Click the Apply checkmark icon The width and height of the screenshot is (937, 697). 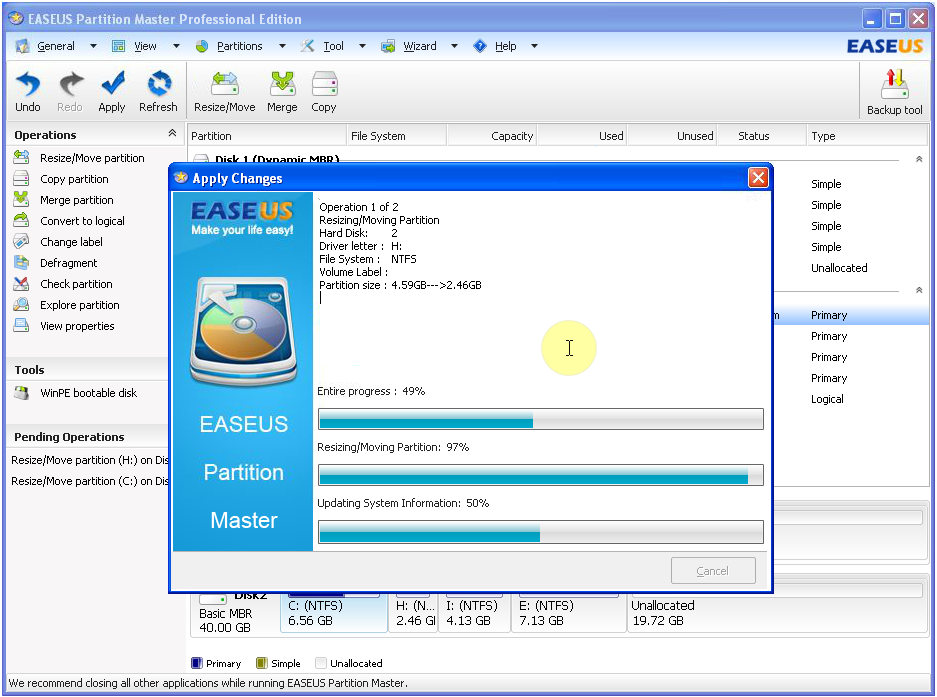point(112,84)
